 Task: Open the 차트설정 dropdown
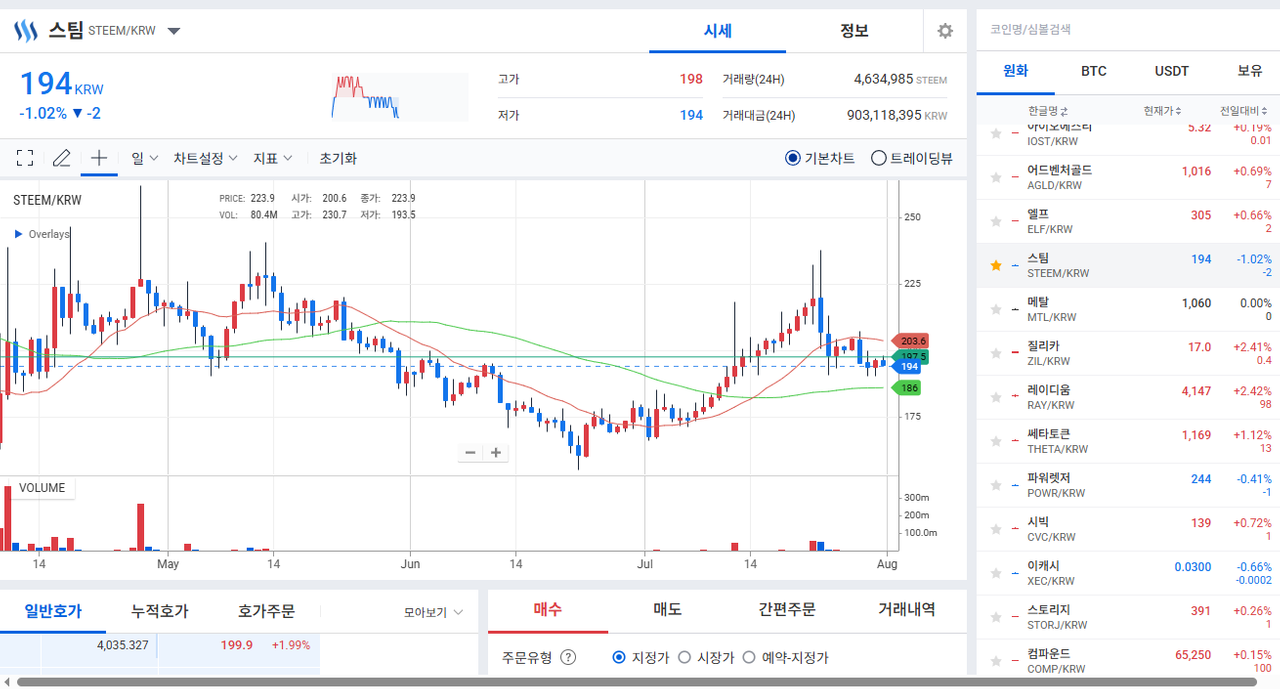(x=205, y=158)
